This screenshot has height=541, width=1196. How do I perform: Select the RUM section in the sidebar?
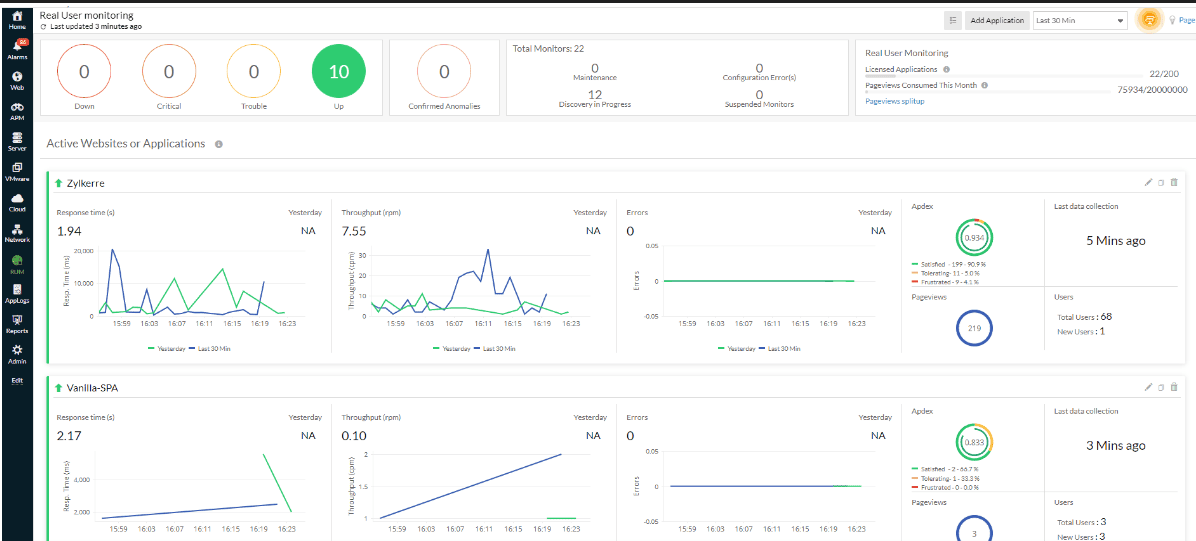click(17, 264)
